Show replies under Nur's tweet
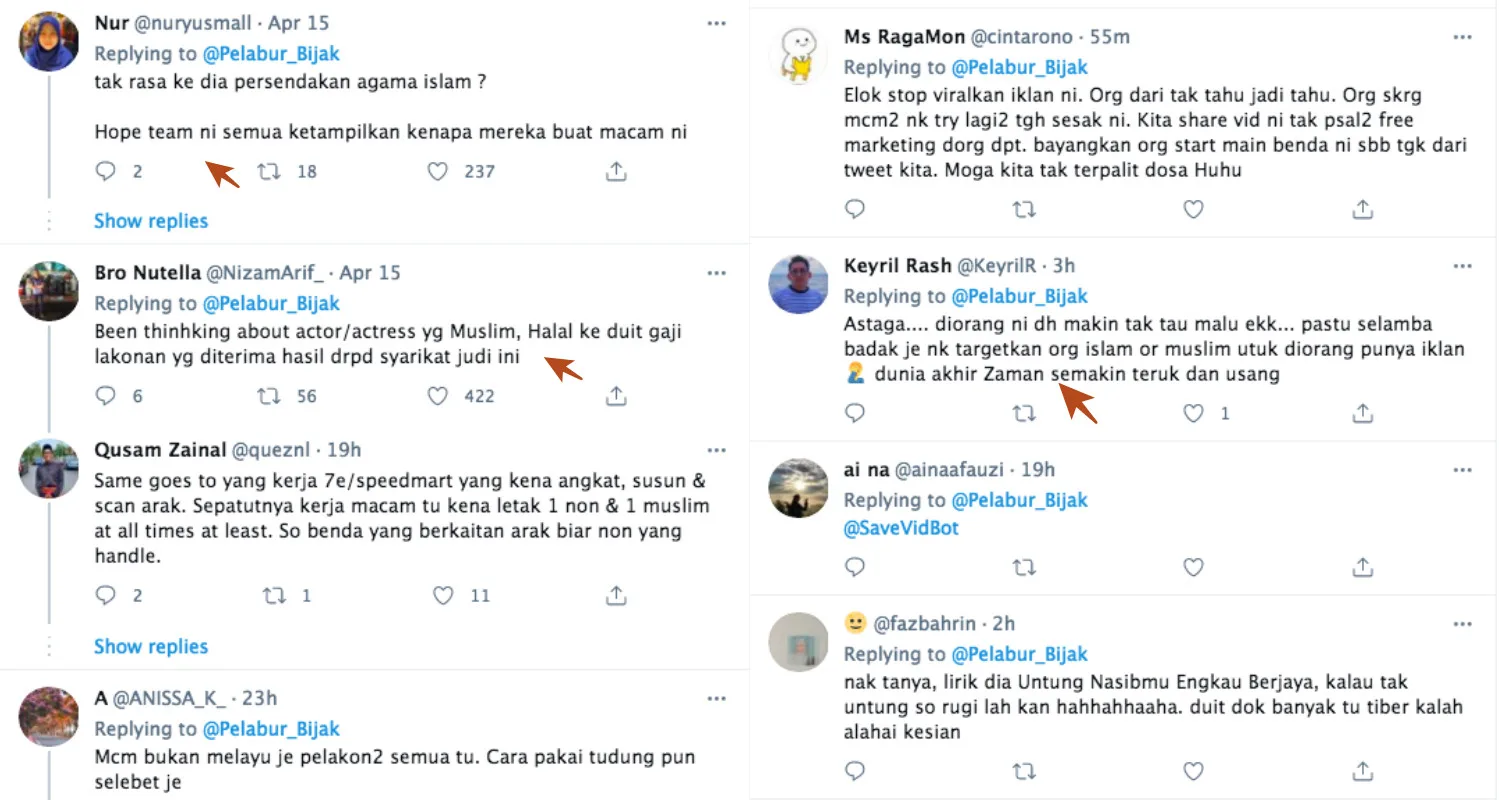The height and width of the screenshot is (800, 1500). (151, 221)
